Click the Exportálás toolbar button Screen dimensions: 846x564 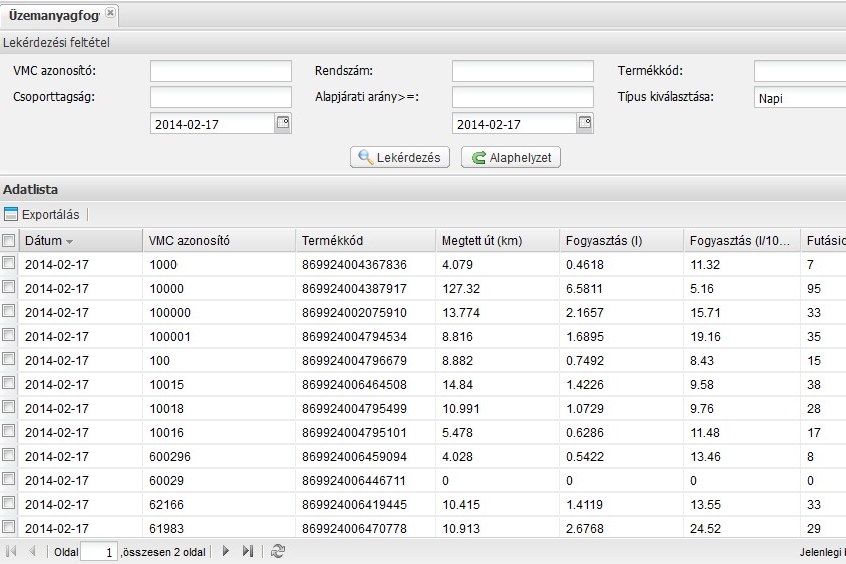pos(42,214)
